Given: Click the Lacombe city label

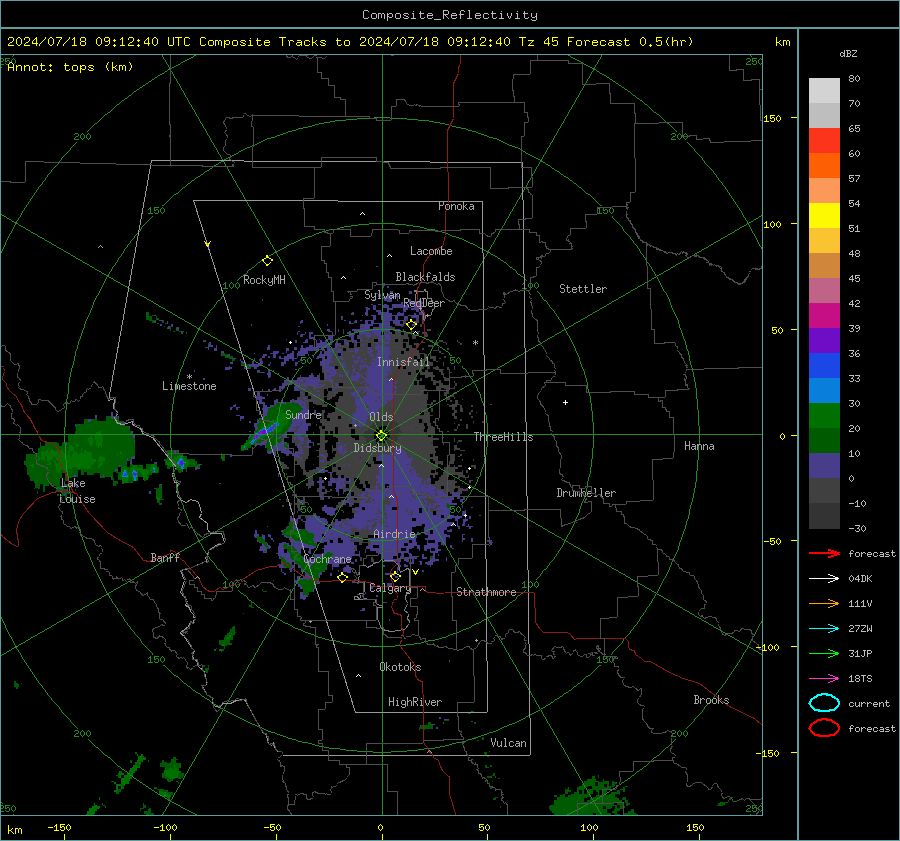Looking at the screenshot, I should point(431,251).
